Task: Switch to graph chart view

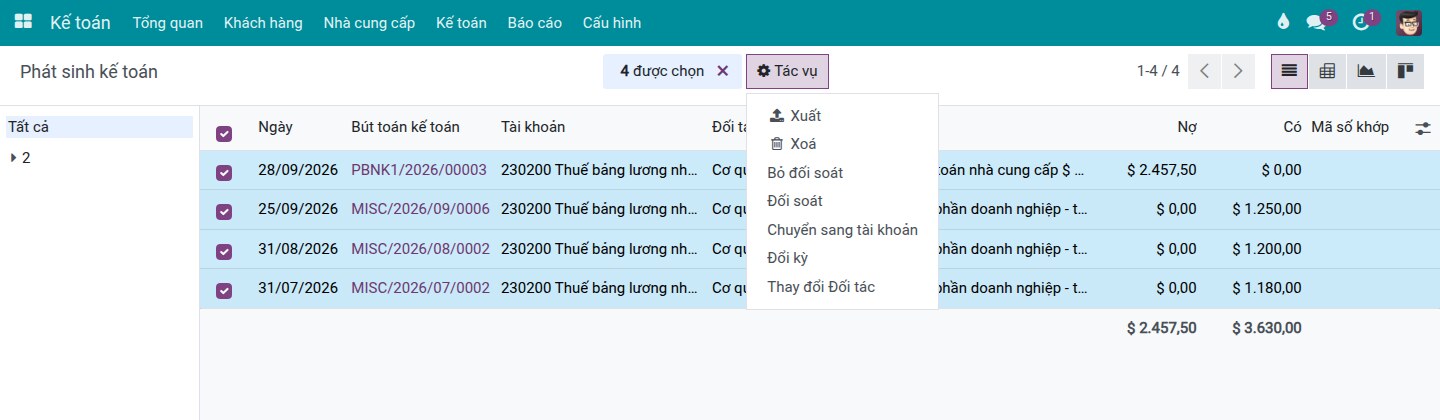Action: [x=1365, y=71]
